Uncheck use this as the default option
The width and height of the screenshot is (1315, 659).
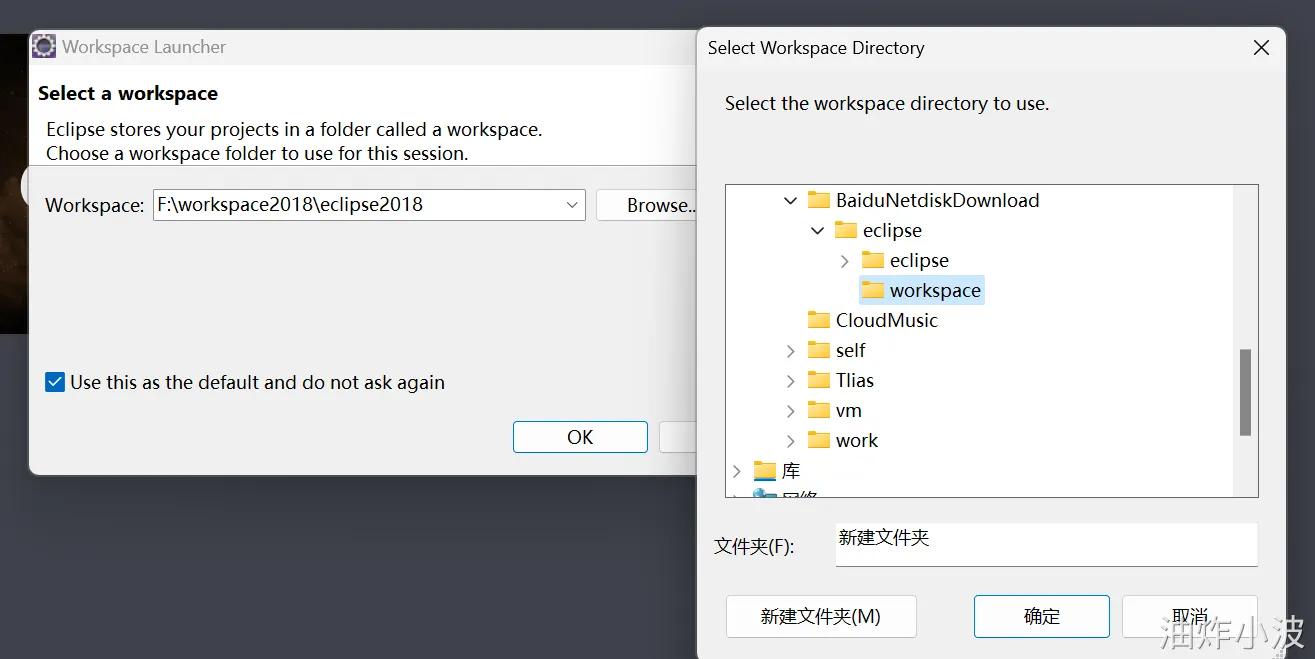54,382
